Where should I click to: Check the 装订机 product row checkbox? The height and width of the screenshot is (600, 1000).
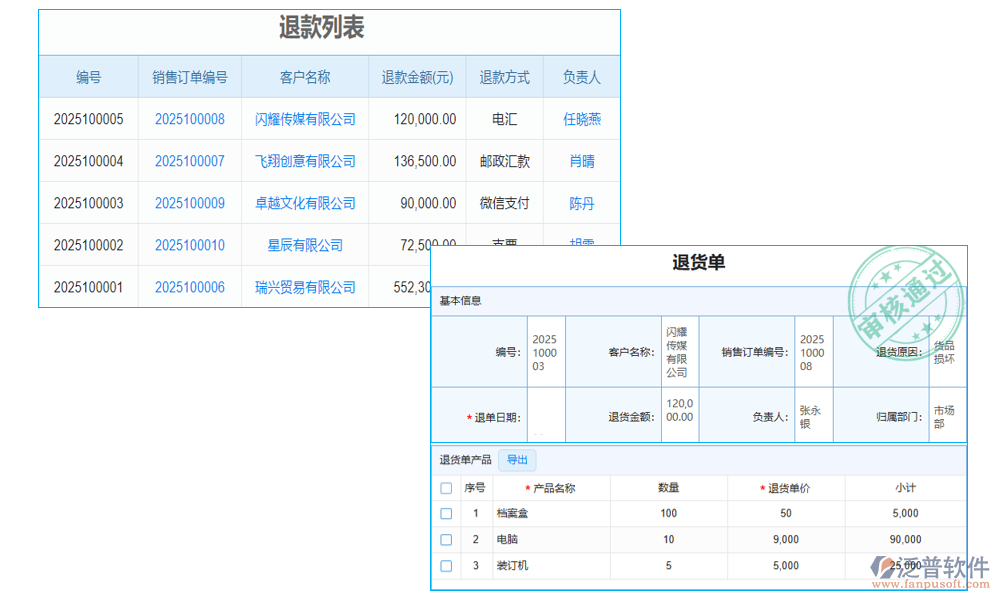[445, 564]
